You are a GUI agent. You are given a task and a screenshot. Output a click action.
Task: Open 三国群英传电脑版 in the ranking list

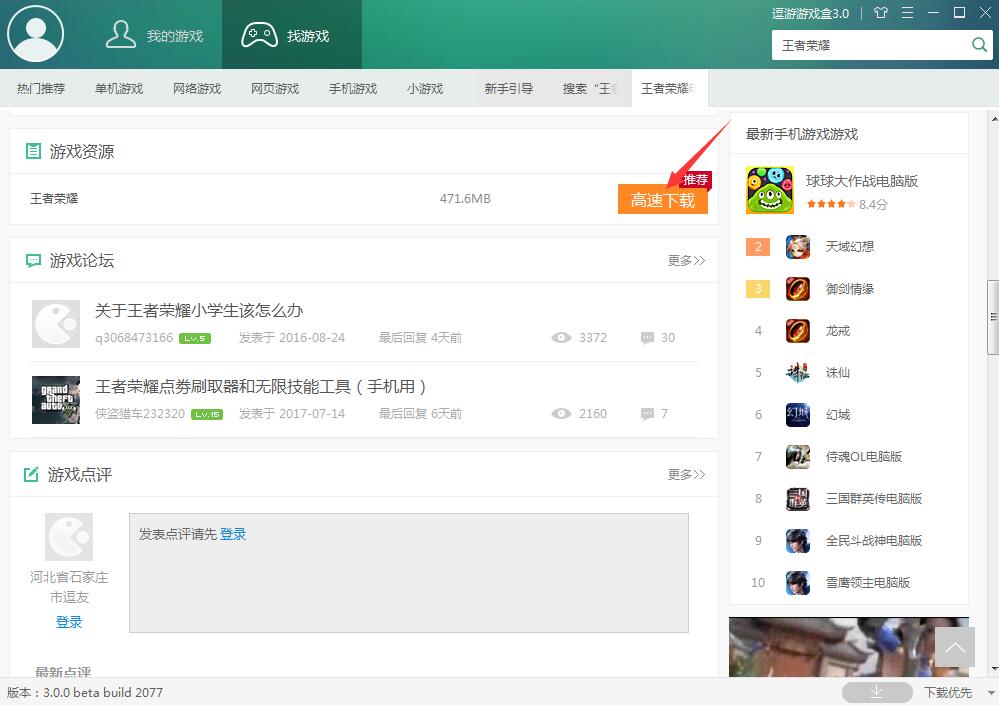point(874,499)
